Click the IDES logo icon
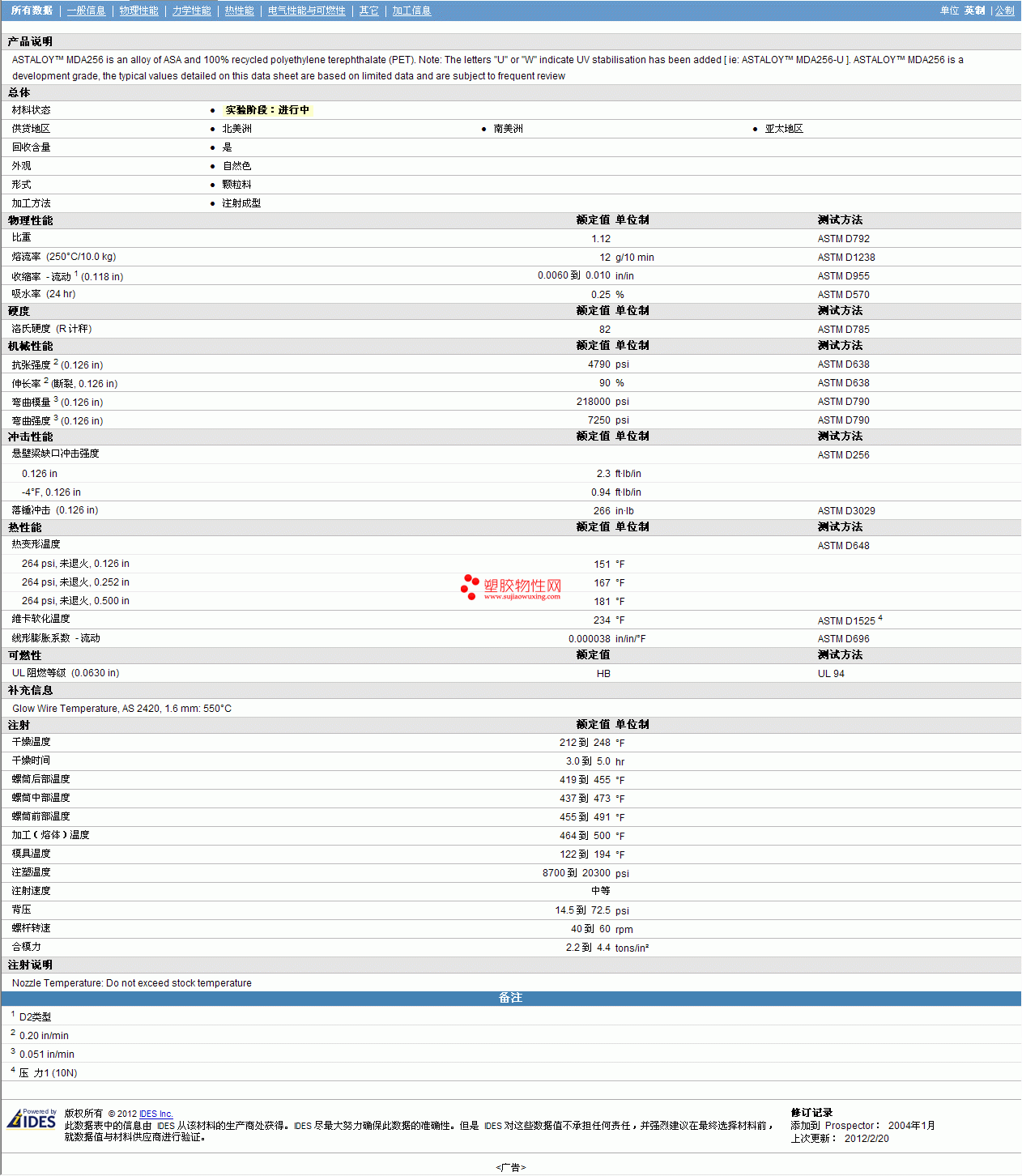Viewport: 1022px width, 1176px height. tap(32, 1118)
